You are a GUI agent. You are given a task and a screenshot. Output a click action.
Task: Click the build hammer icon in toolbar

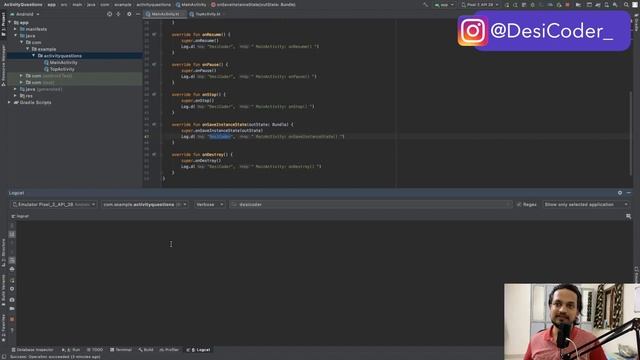426,5
